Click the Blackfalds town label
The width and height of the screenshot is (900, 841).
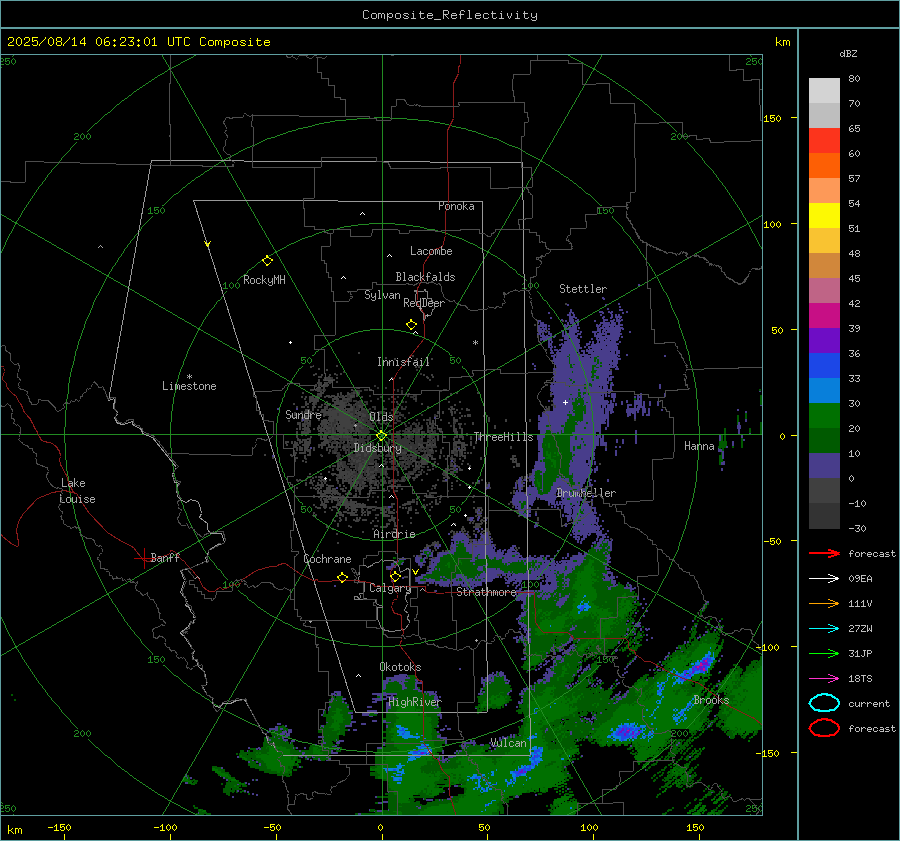425,277
